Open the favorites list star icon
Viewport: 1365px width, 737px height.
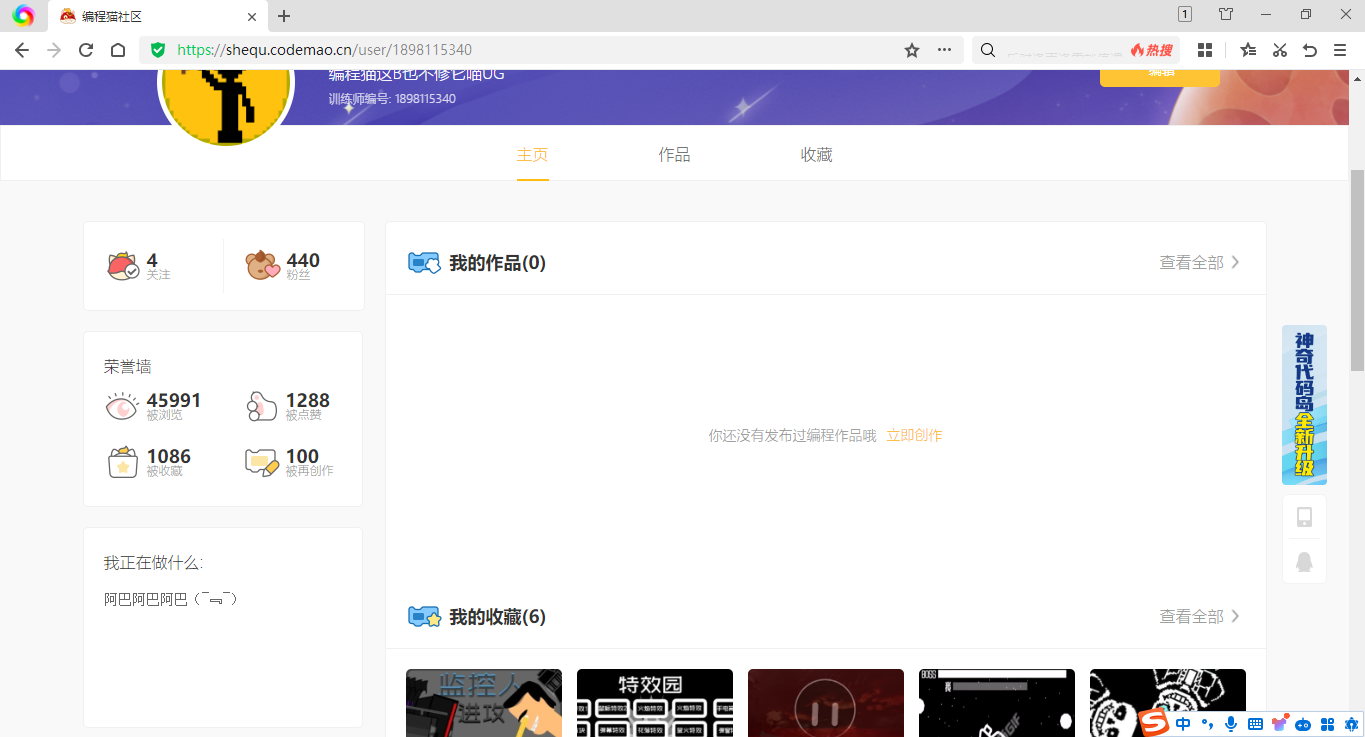[1248, 50]
